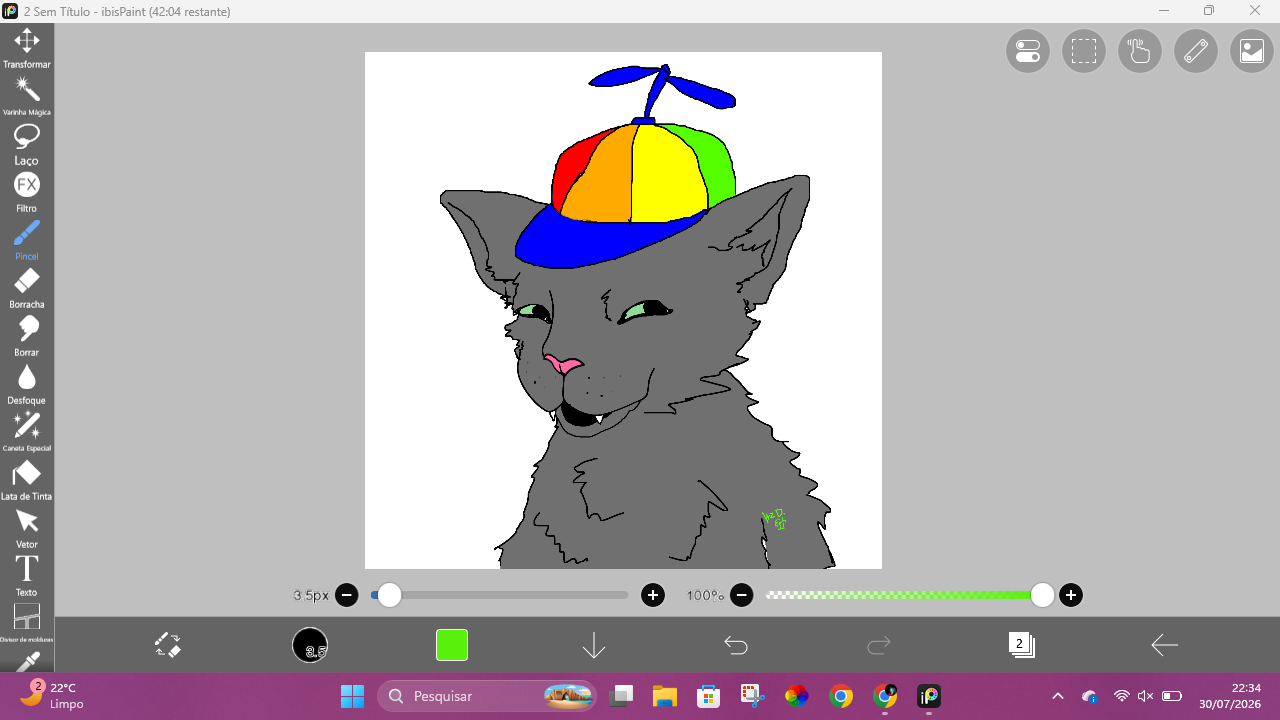Open the Filtro FX tool
The height and width of the screenshot is (720, 1280).
[x=27, y=191]
